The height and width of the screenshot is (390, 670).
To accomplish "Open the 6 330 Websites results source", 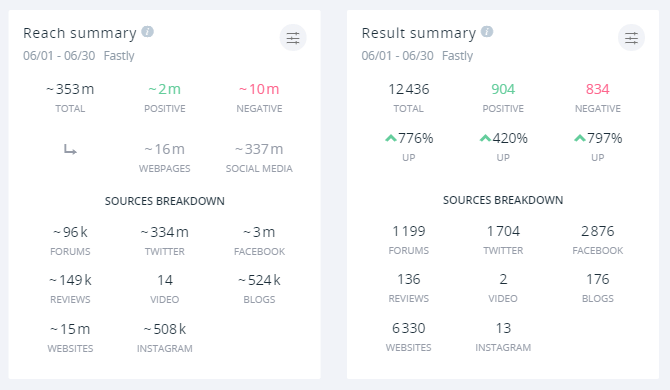I will pos(408,328).
